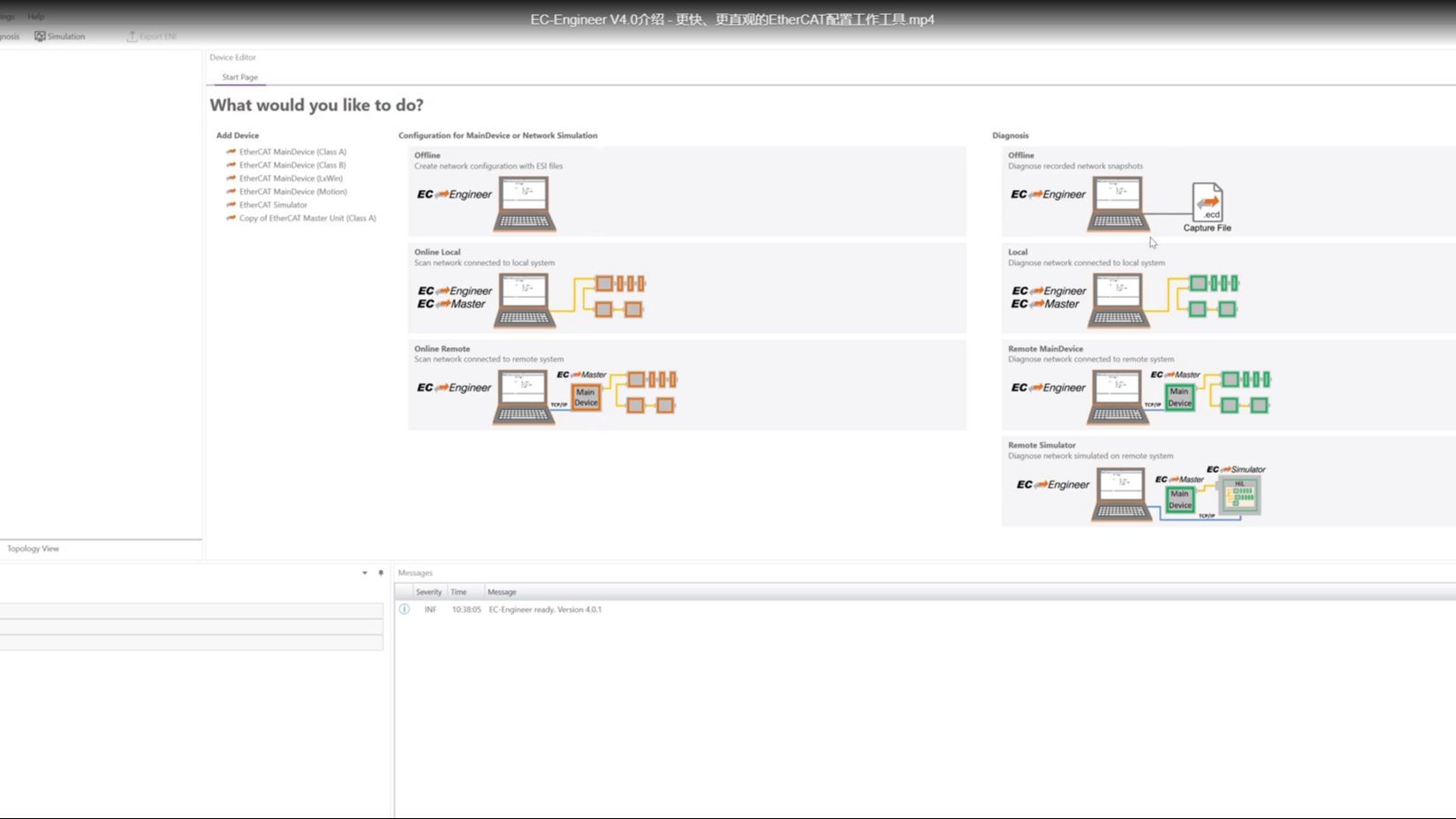Viewport: 1456px width, 819px height.
Task: Choose Offline configuration with ESI files
Action: pos(686,192)
